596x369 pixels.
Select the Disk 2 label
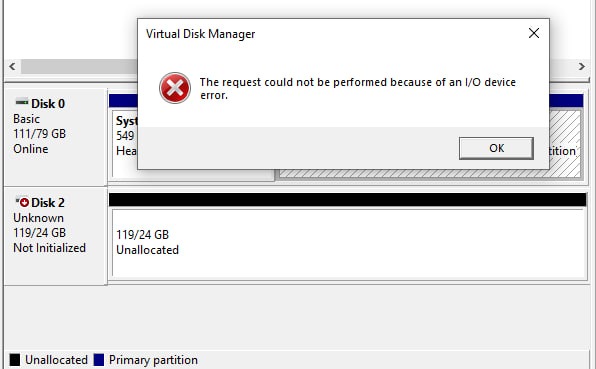48,203
